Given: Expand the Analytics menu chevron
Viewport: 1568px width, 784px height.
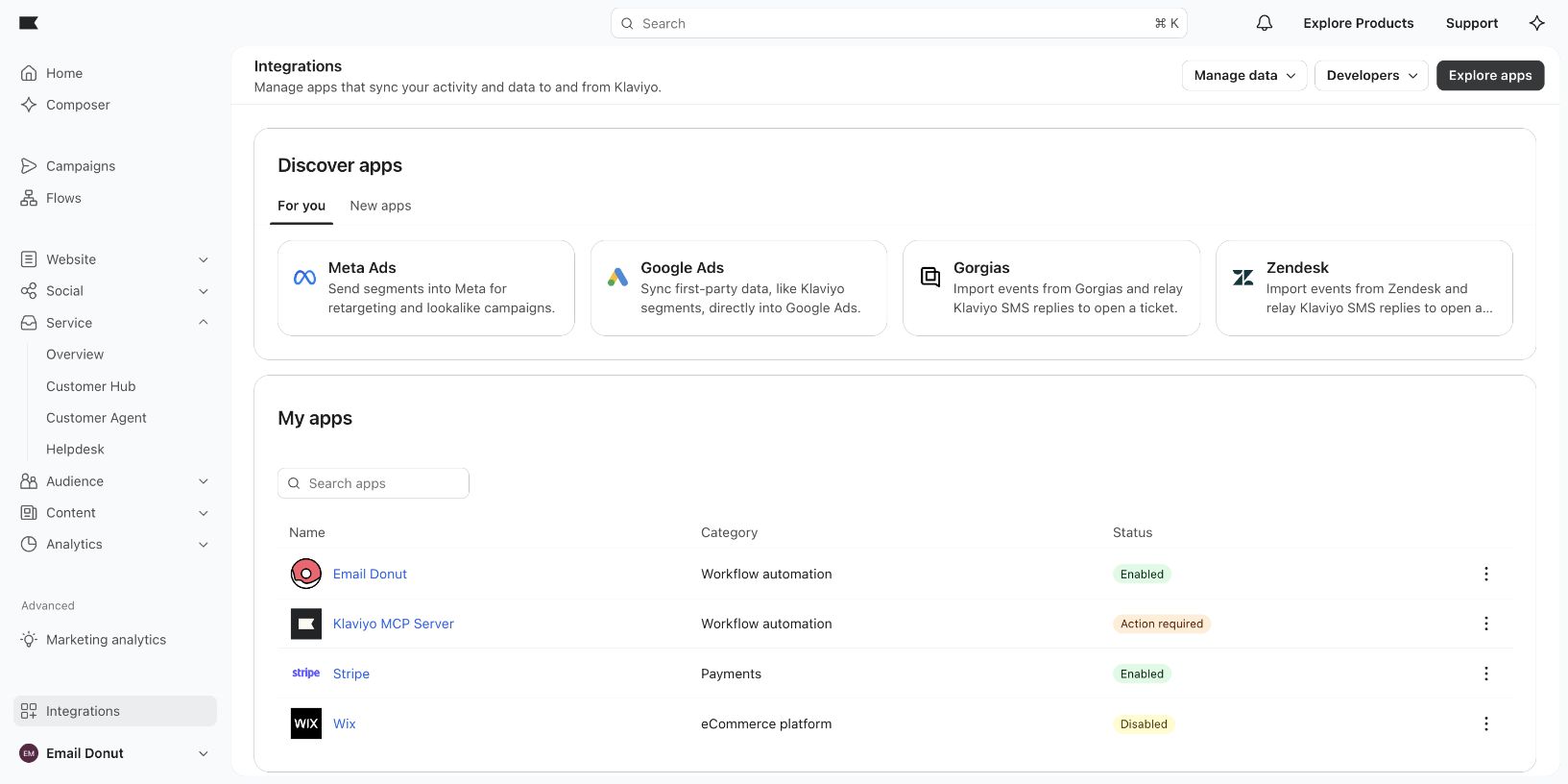Looking at the screenshot, I should pyautogui.click(x=204, y=544).
